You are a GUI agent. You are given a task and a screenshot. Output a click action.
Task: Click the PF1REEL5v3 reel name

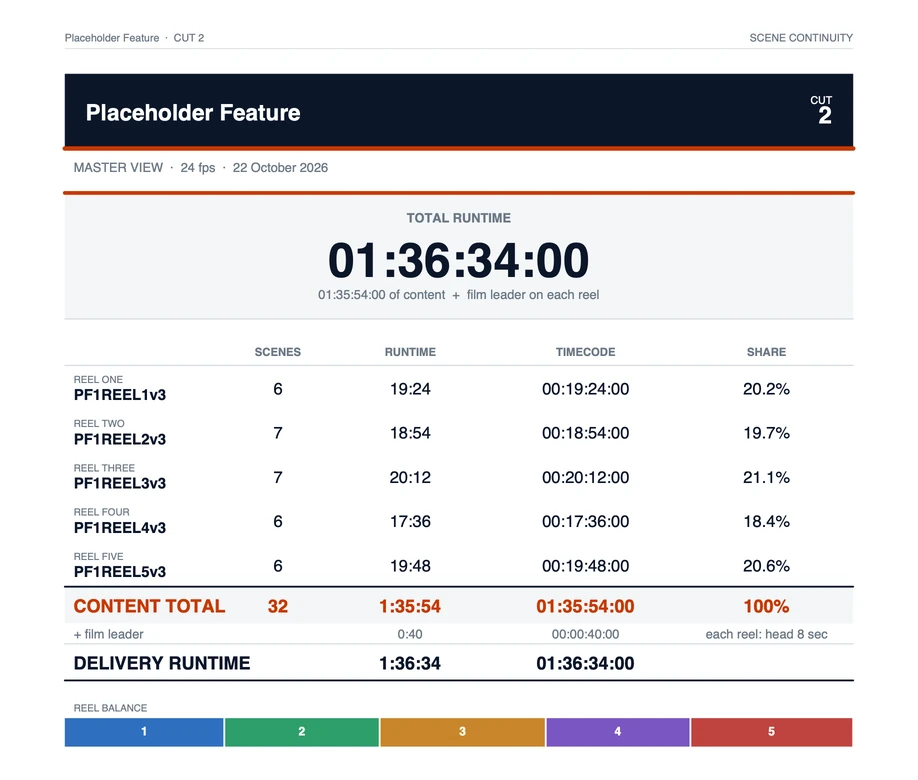click(119, 572)
